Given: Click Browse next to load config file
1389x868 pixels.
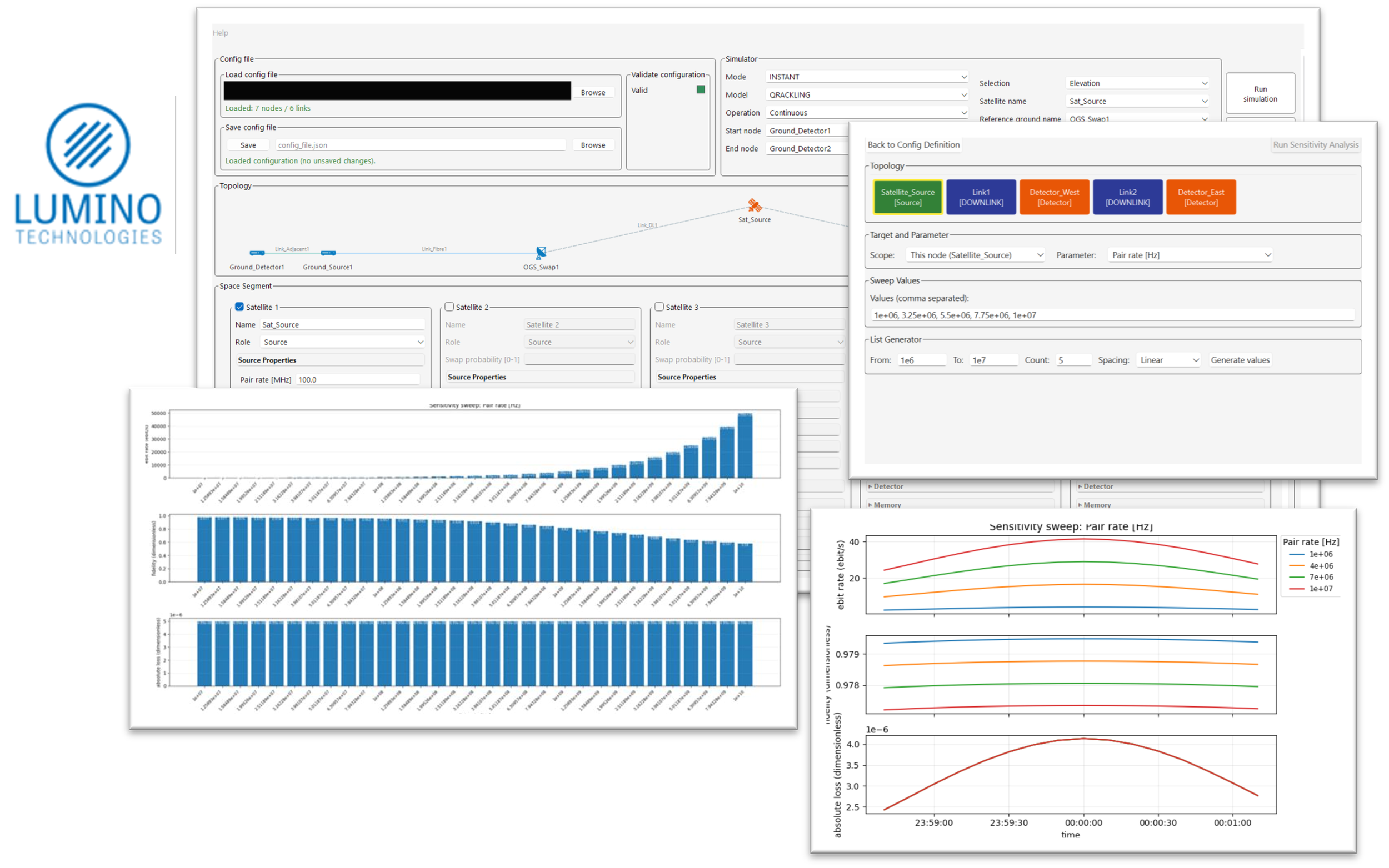Looking at the screenshot, I should pos(593,92).
